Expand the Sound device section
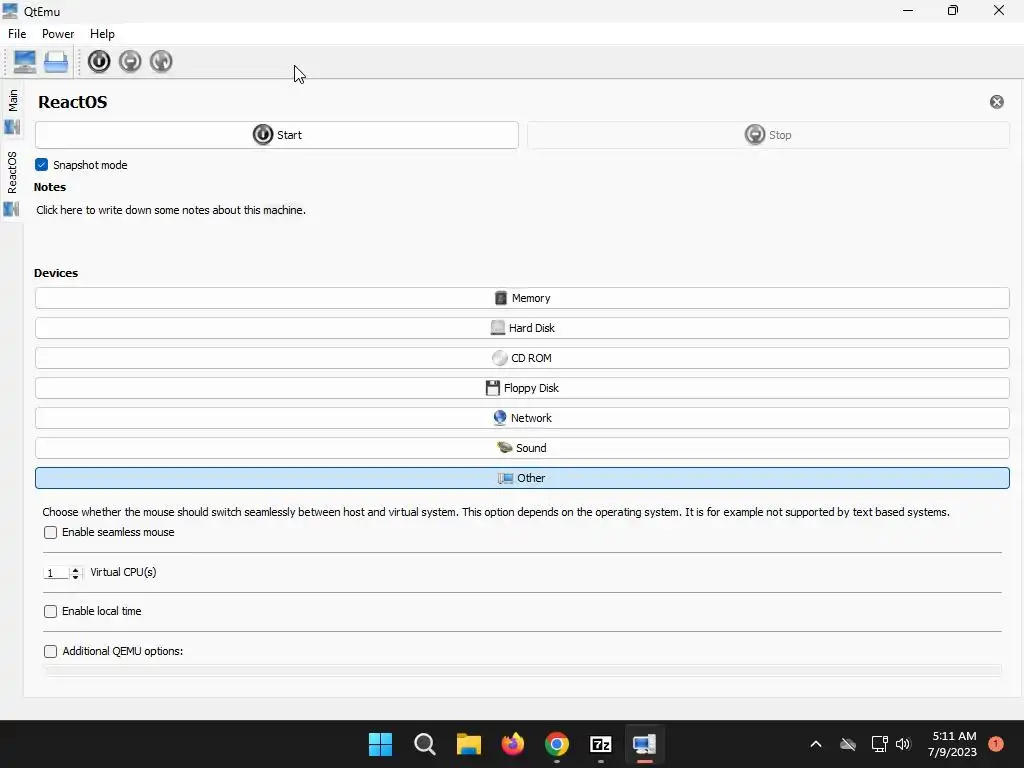The width and height of the screenshot is (1024, 768). point(522,448)
